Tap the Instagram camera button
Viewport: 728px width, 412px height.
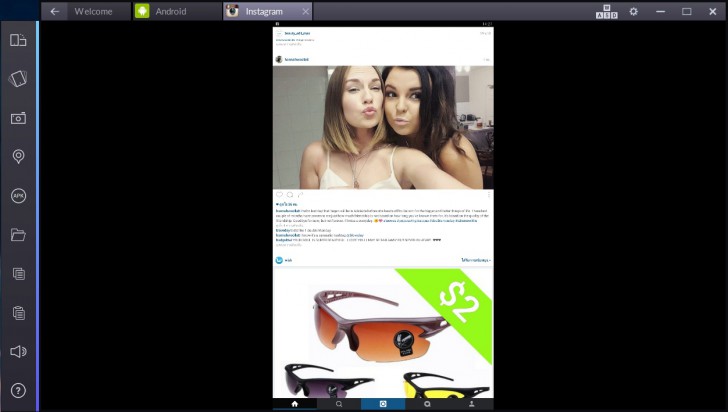tap(383, 404)
